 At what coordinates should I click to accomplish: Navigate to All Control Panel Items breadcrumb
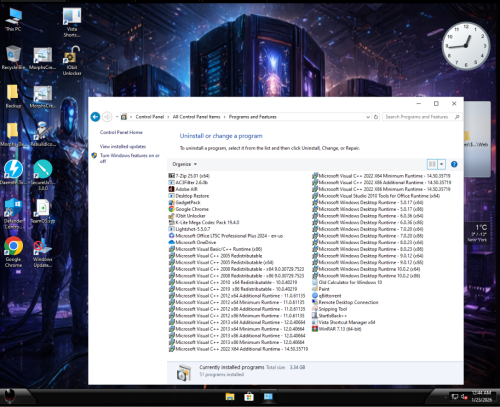[196, 117]
